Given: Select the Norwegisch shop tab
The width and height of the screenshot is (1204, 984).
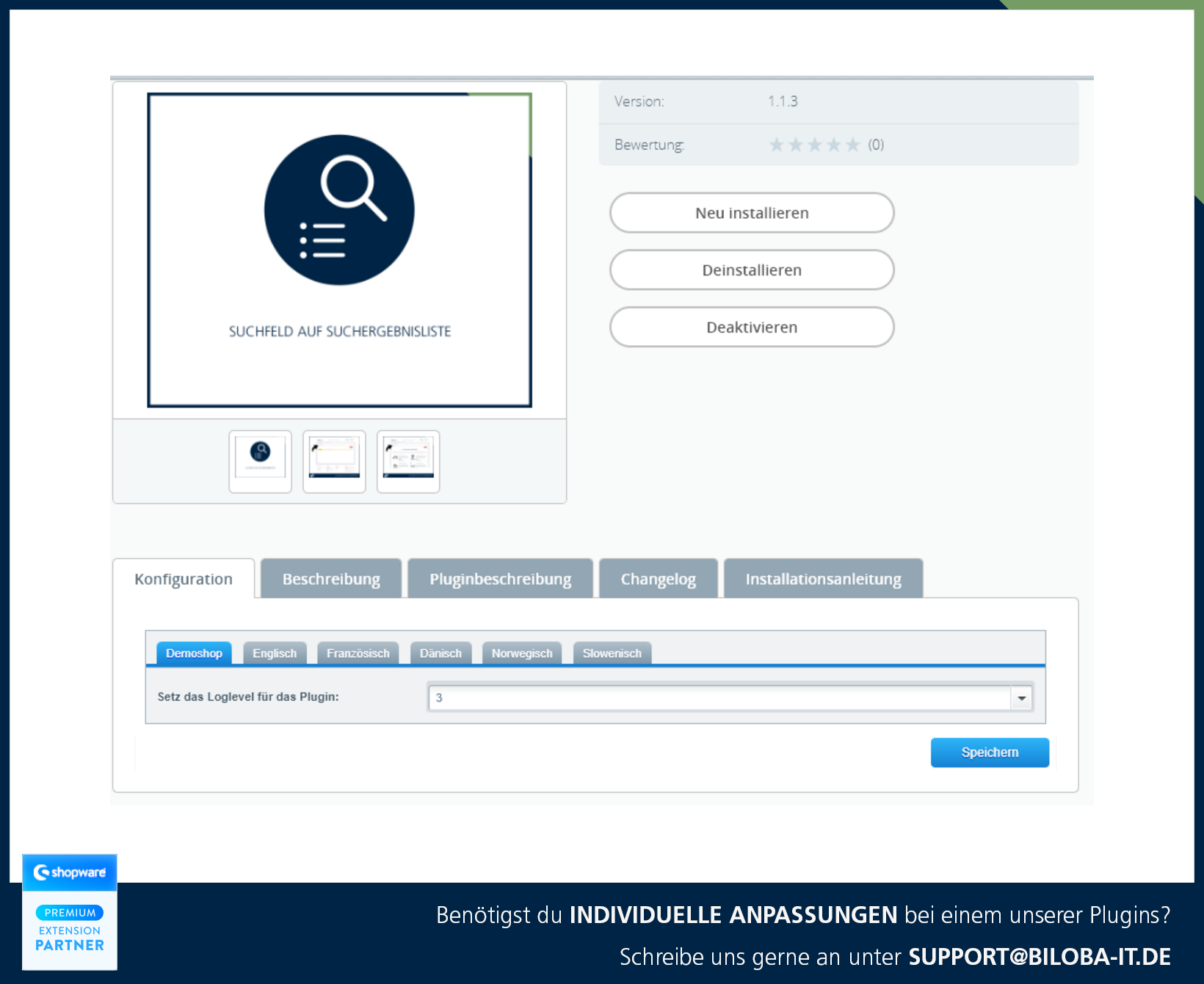Looking at the screenshot, I should pyautogui.click(x=522, y=654).
